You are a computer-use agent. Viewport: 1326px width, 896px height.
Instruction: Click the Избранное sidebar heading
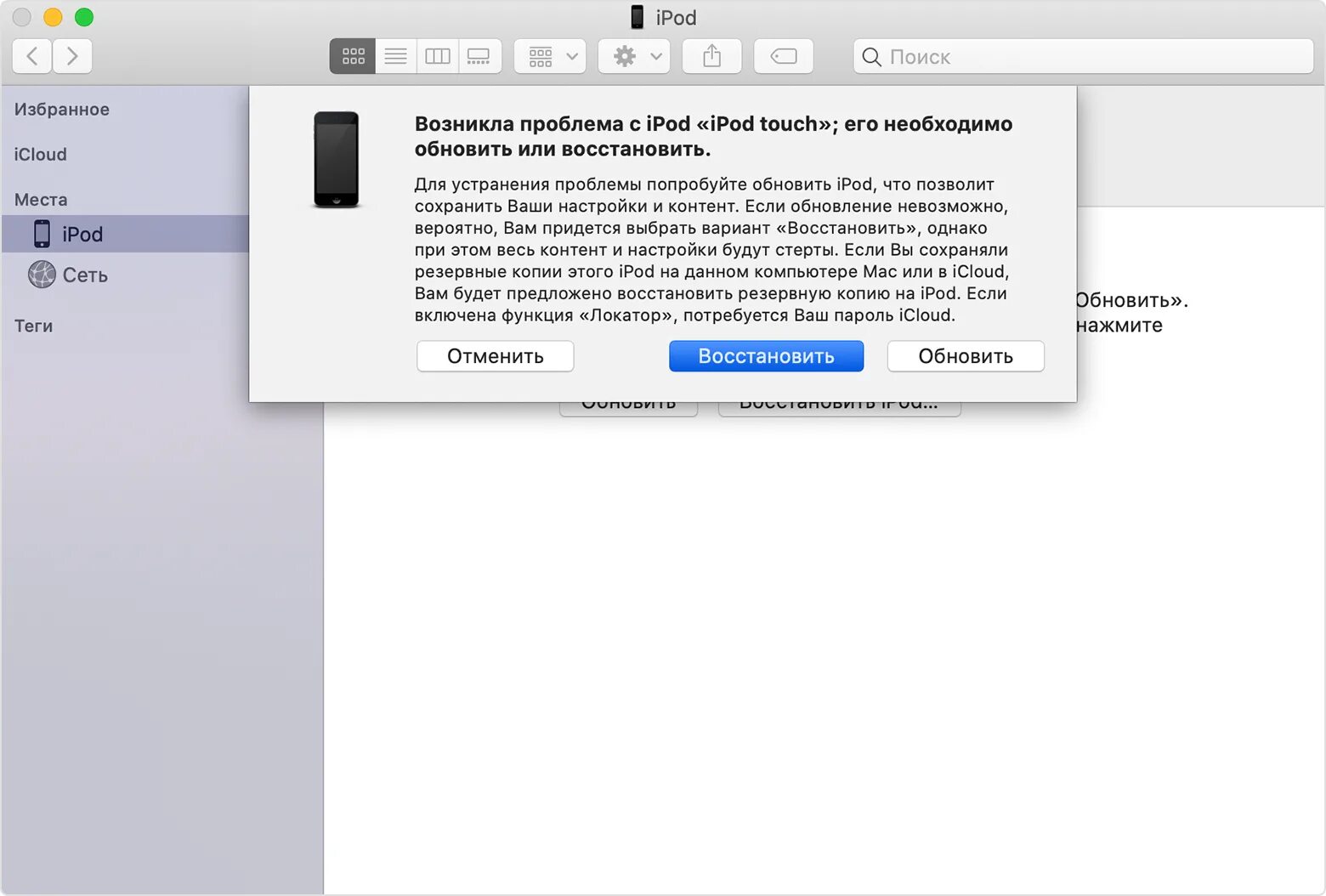(62, 110)
